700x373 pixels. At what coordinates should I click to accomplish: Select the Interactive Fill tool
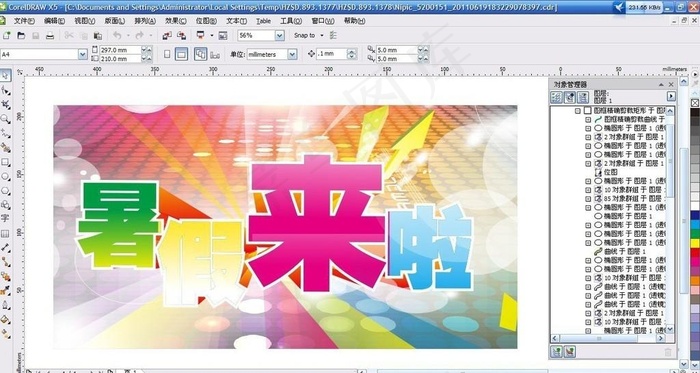pos(5,333)
